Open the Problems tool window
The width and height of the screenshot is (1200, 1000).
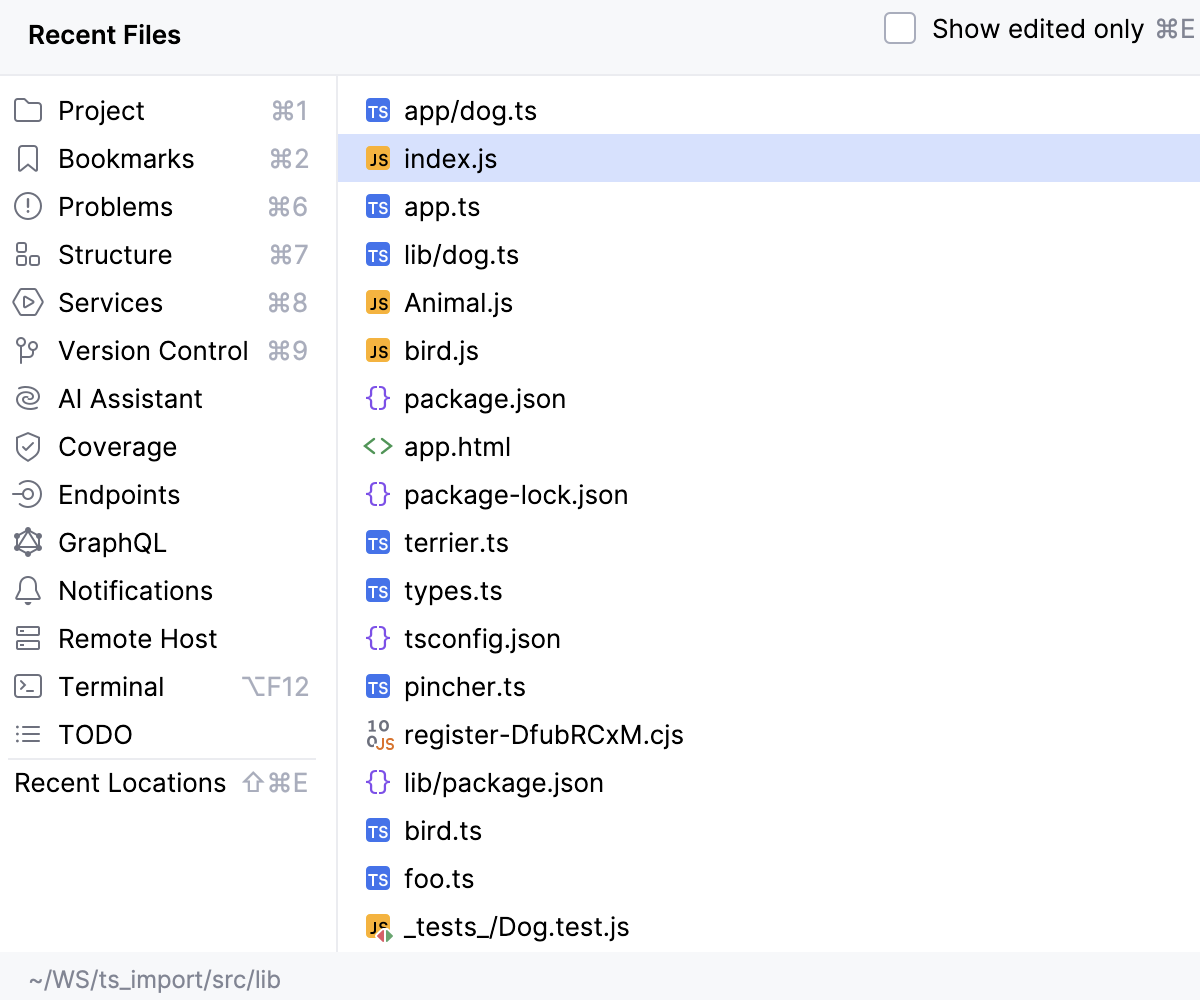[x=115, y=206]
